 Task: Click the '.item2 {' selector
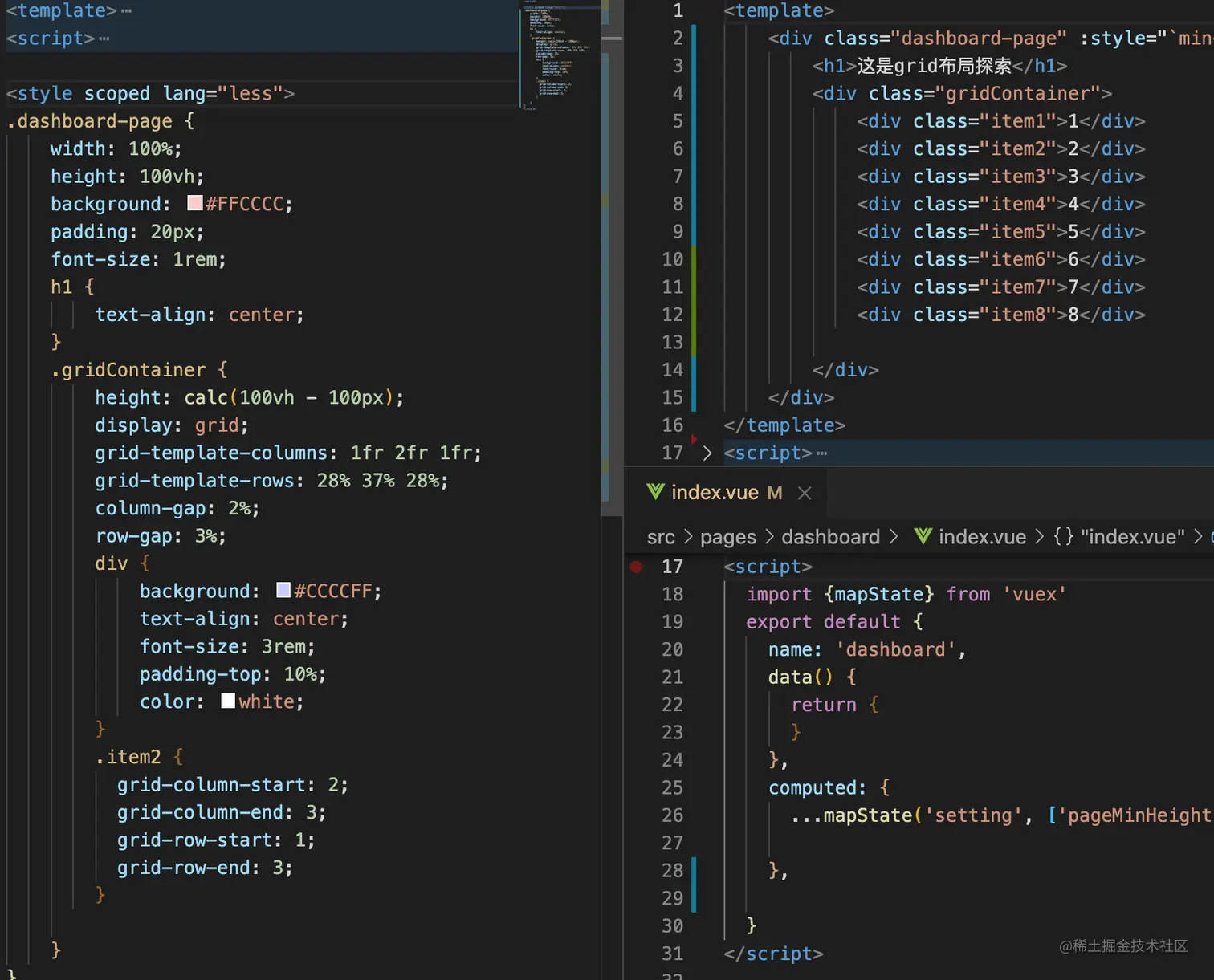coord(139,757)
